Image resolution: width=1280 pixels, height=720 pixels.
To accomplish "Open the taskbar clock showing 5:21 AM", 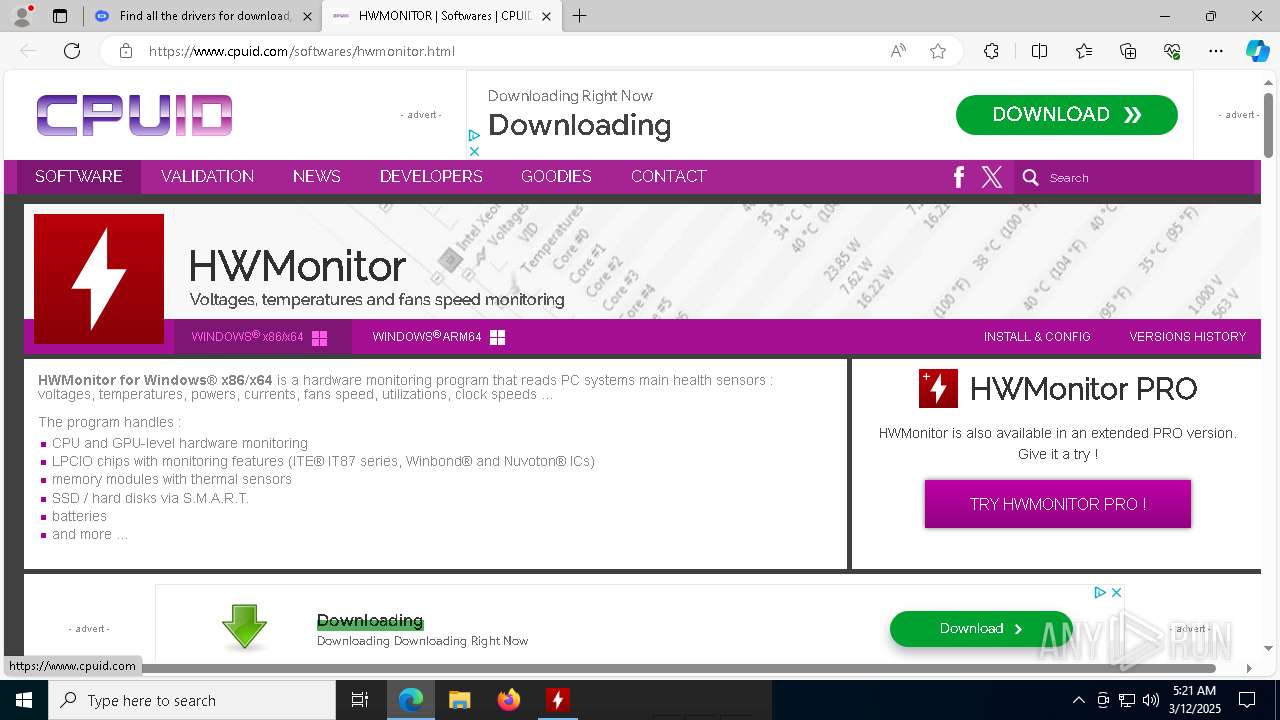I will pyautogui.click(x=1194, y=700).
